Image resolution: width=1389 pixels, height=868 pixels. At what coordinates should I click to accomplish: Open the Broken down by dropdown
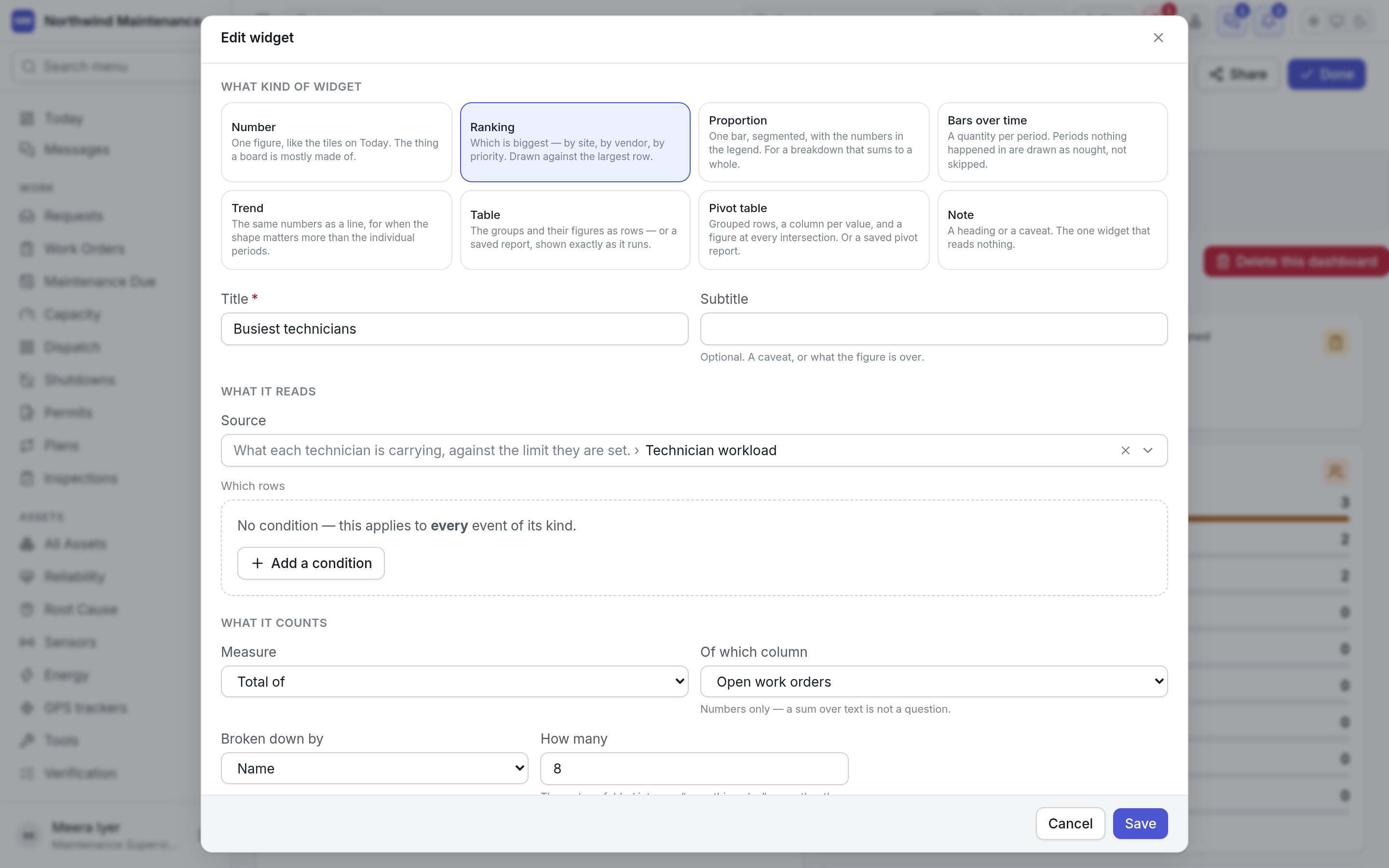tap(374, 768)
